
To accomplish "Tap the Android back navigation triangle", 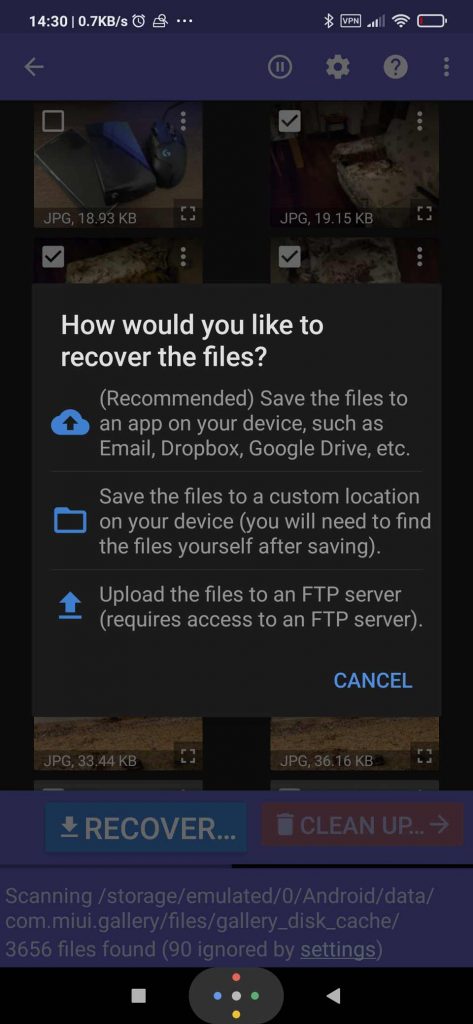I will pos(333,995).
